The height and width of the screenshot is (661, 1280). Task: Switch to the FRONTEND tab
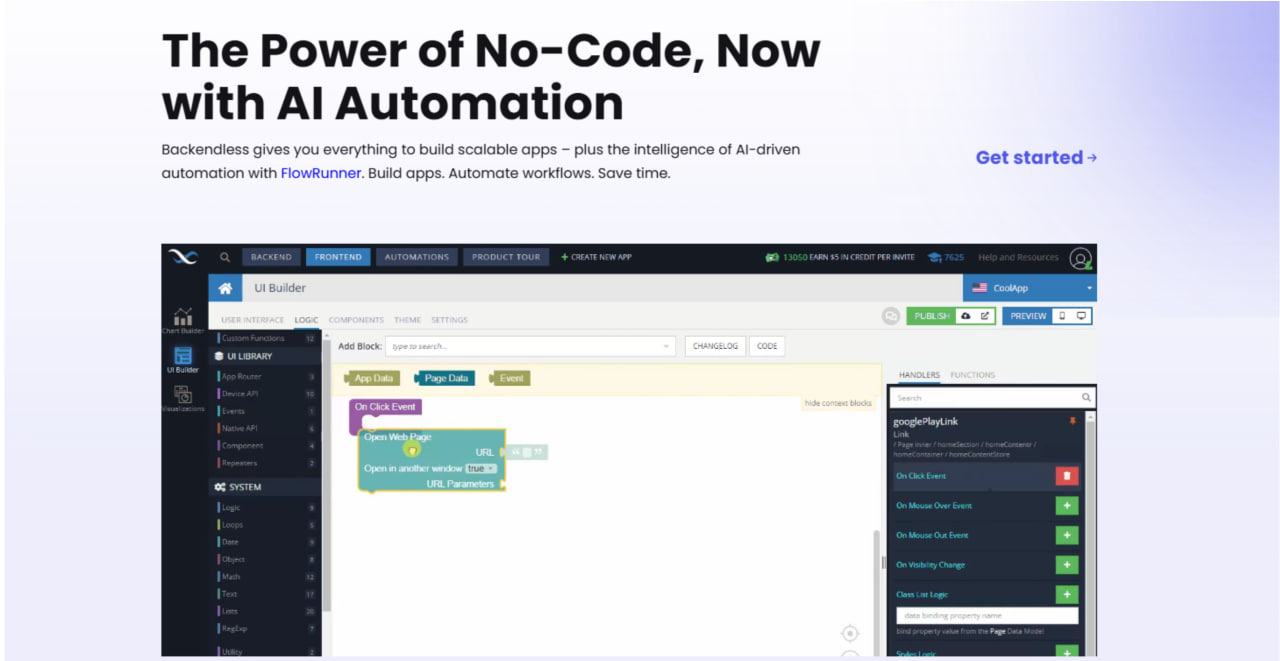tap(338, 257)
